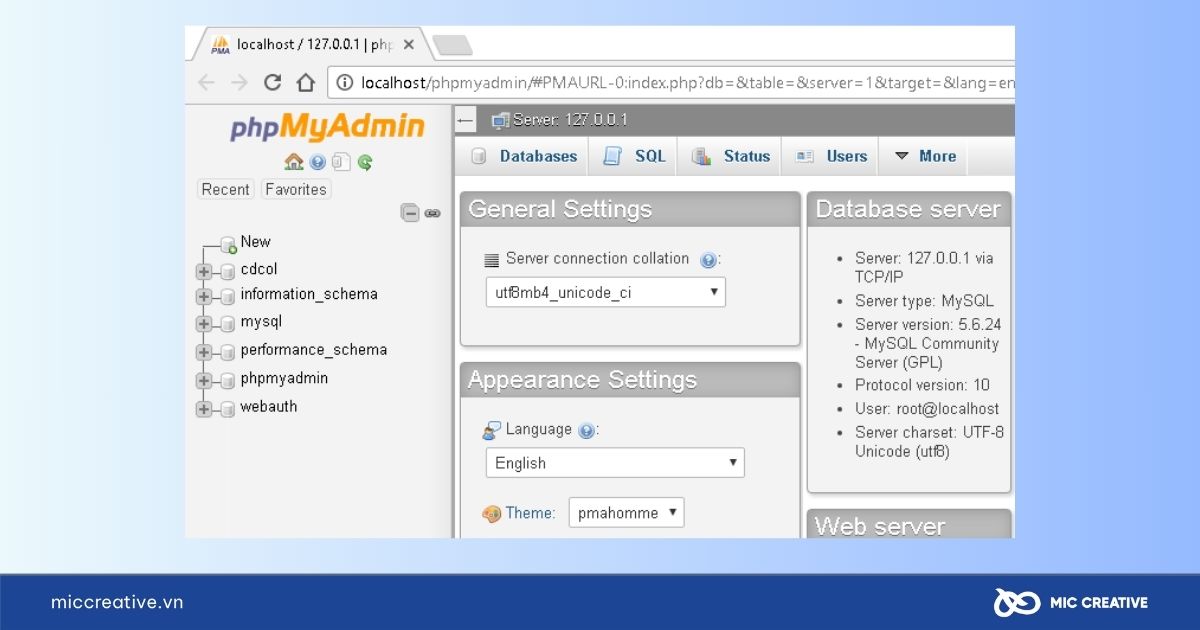Screen dimensions: 1200x630
Task: Expand the cdcol database node
Action: 204,270
